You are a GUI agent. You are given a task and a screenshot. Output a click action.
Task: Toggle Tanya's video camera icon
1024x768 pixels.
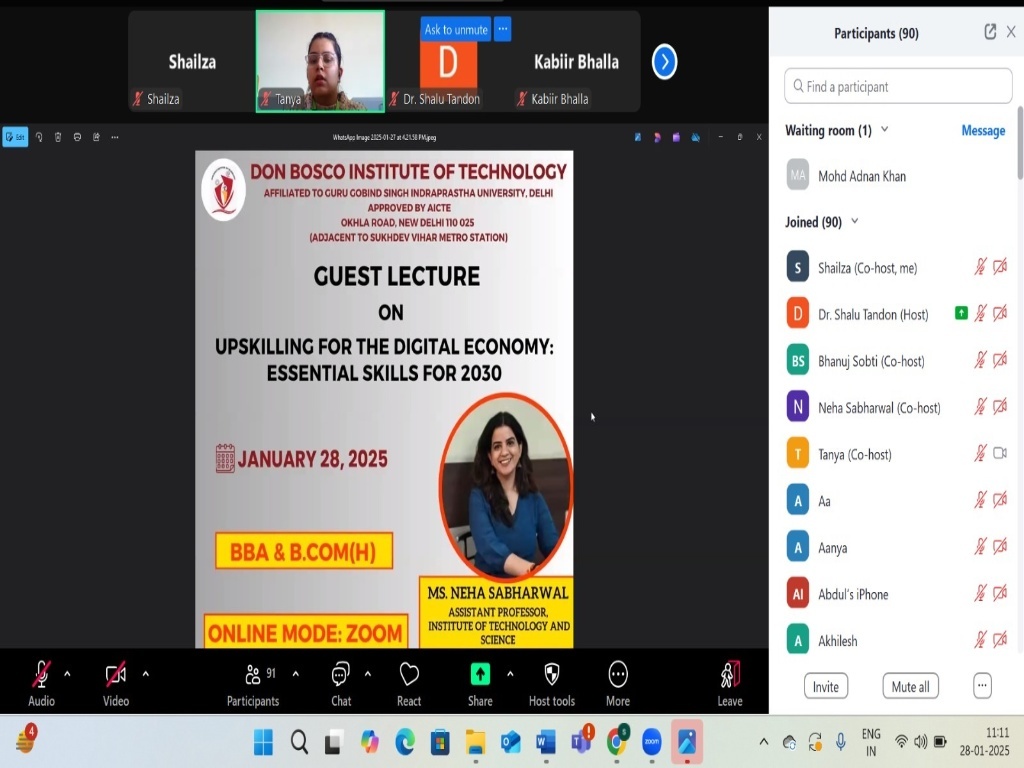pos(1000,454)
